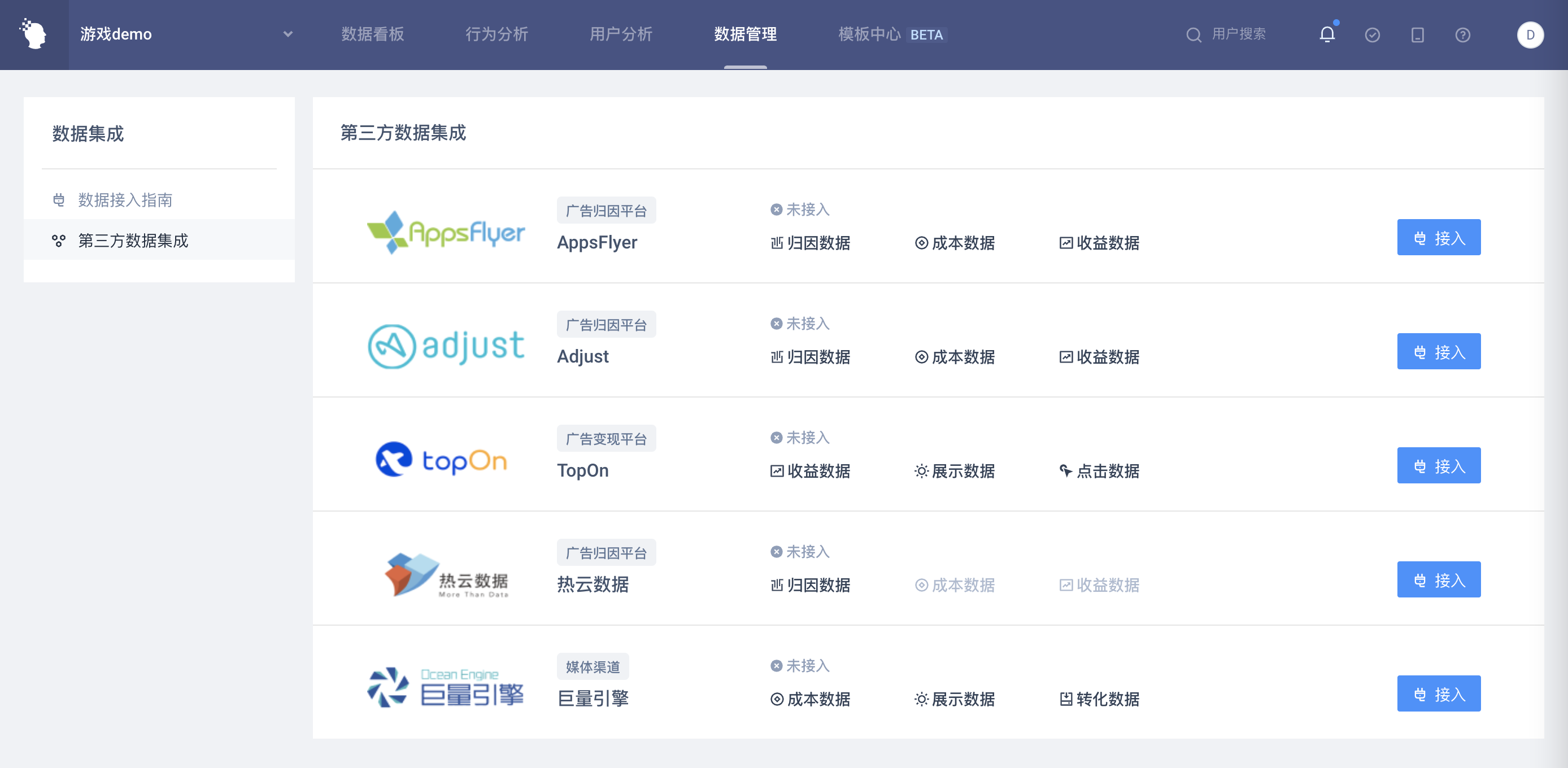Switch to the 行为分析 tab
Screen dimensions: 1568x768
tap(496, 34)
